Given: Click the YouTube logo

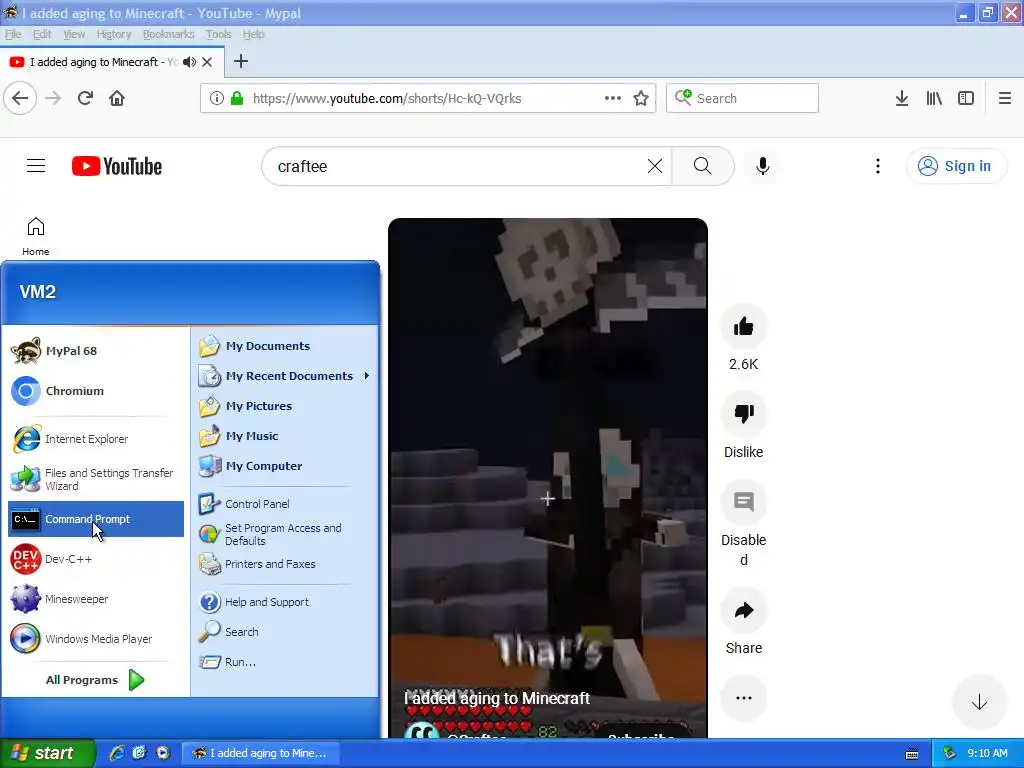Looking at the screenshot, I should (117, 167).
